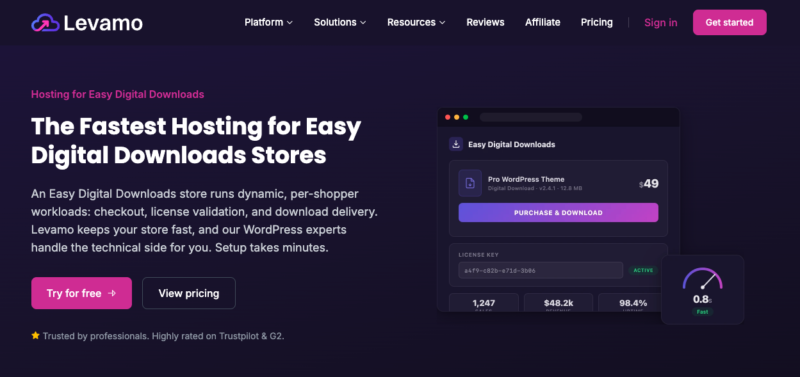Click the download icon beside Easy Digital Downloads
Viewport: 800px width, 377px height.
tap(456, 144)
